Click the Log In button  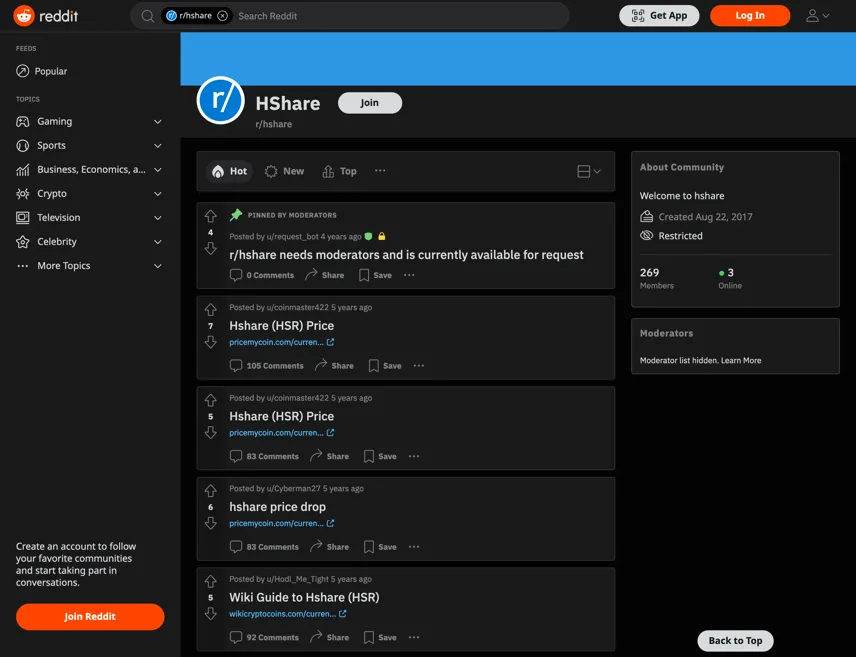(750, 16)
